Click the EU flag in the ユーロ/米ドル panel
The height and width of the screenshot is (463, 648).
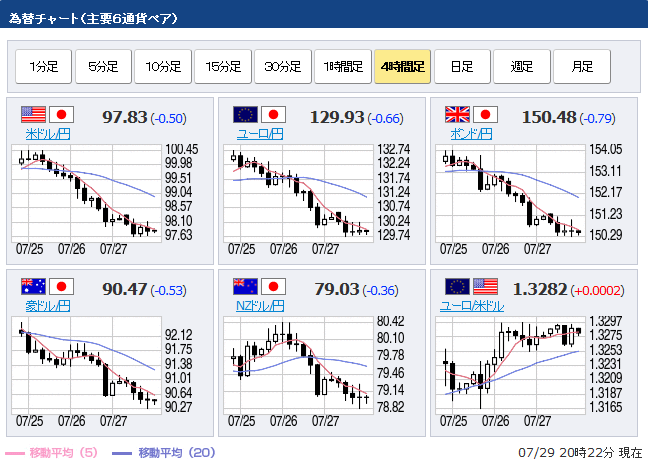coord(457,286)
